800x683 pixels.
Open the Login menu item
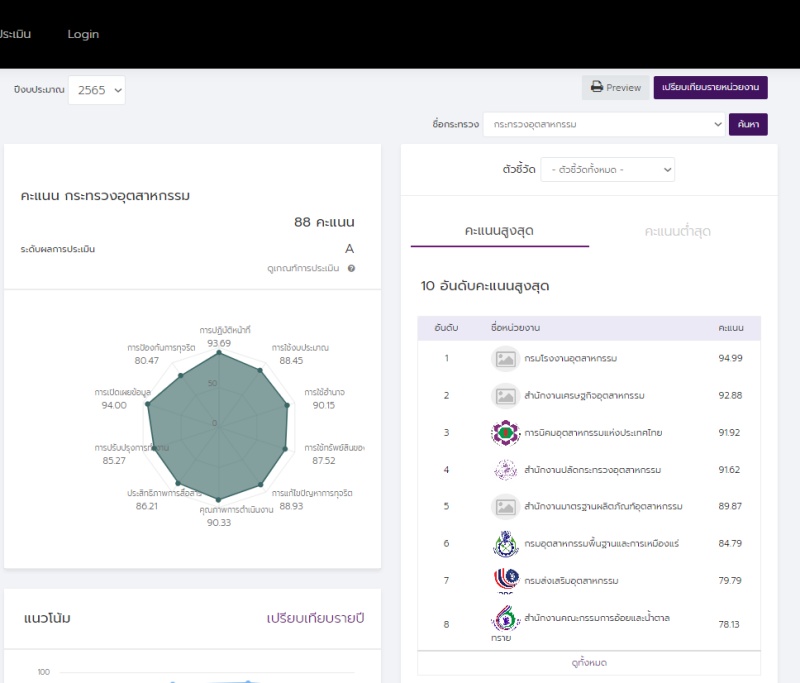83,34
